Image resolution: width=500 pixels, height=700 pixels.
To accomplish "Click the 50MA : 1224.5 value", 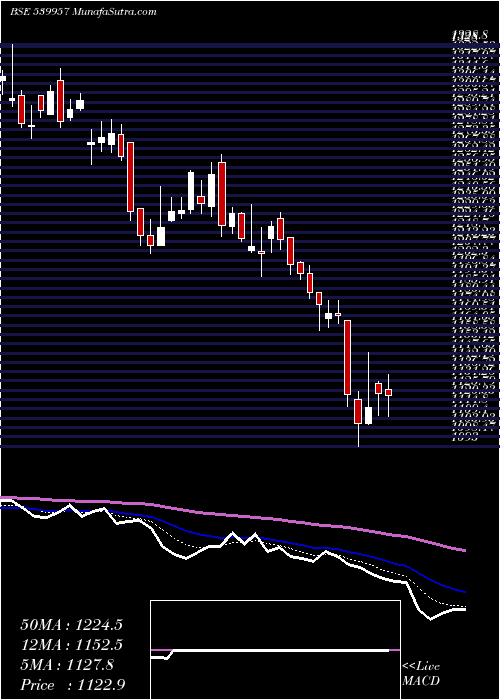I will (x=71, y=625).
